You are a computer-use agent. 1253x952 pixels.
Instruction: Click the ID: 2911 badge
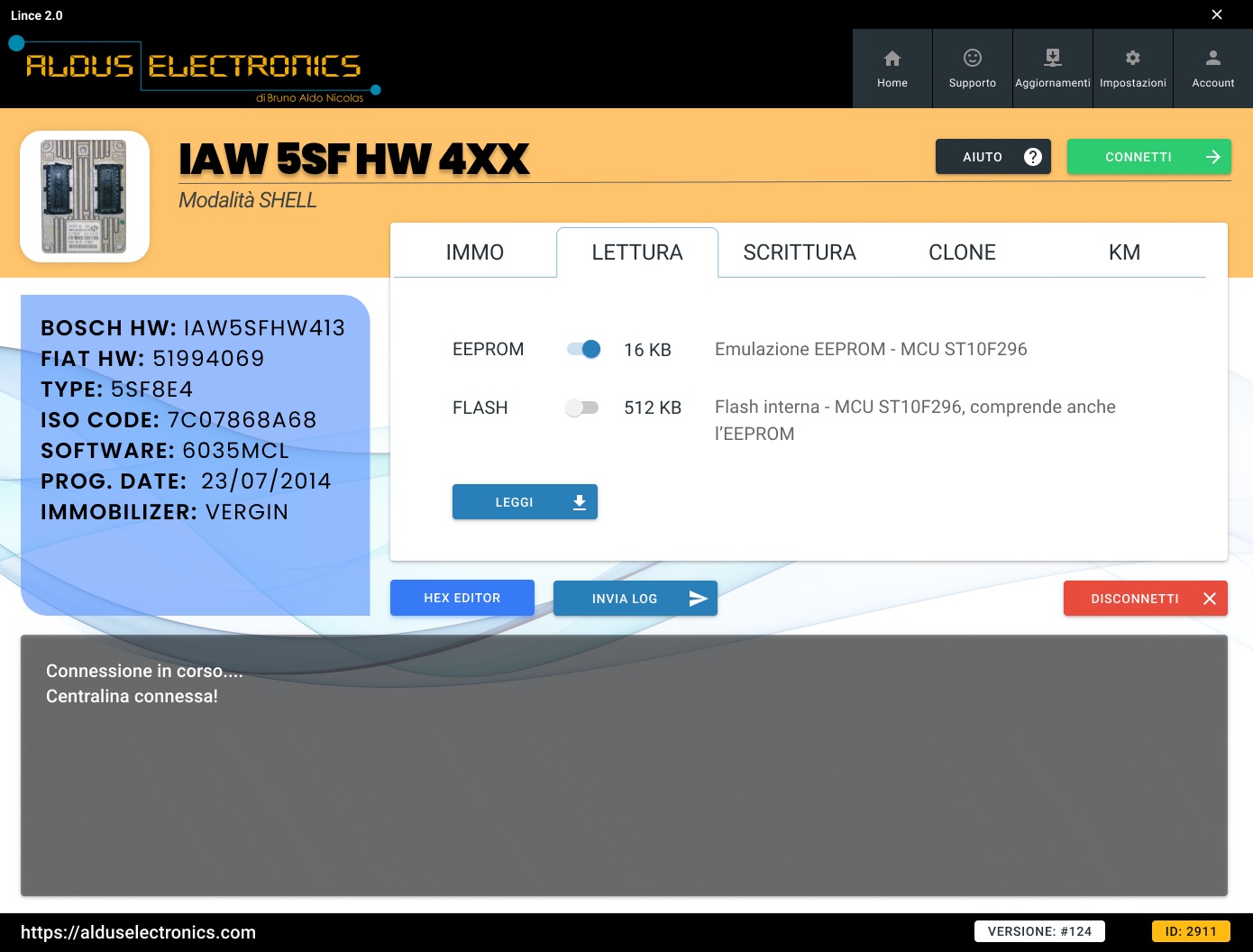pos(1191,931)
